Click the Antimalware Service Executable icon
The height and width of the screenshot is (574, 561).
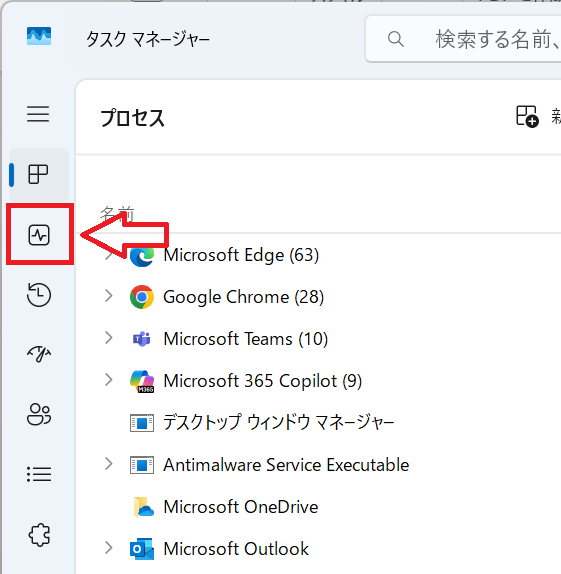click(142, 465)
